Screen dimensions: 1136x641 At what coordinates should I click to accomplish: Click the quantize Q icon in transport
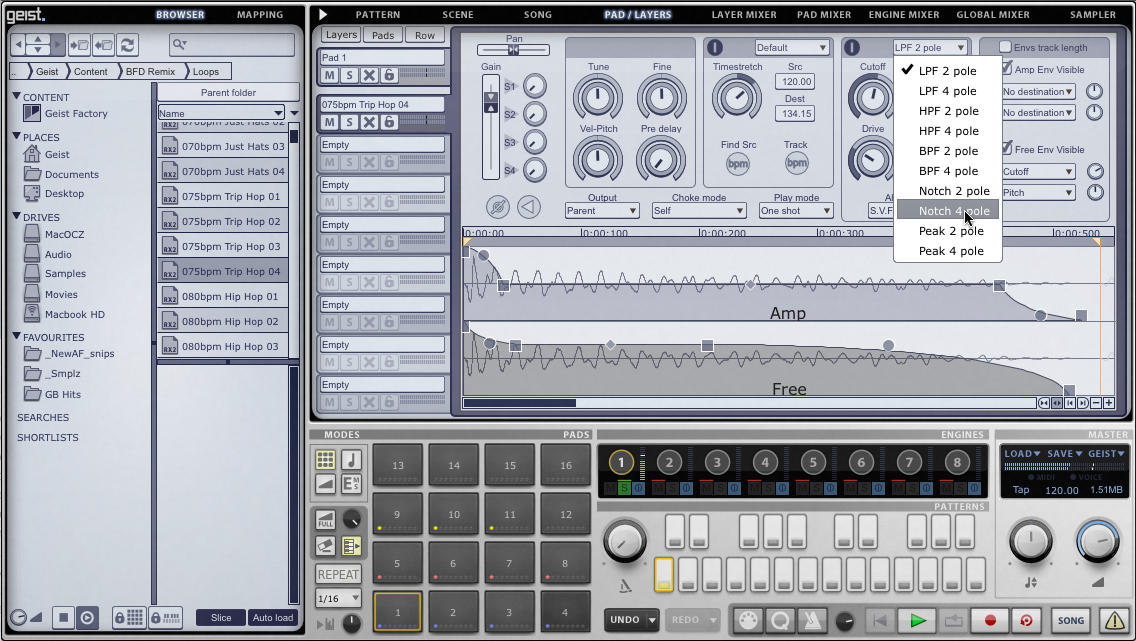click(780, 620)
